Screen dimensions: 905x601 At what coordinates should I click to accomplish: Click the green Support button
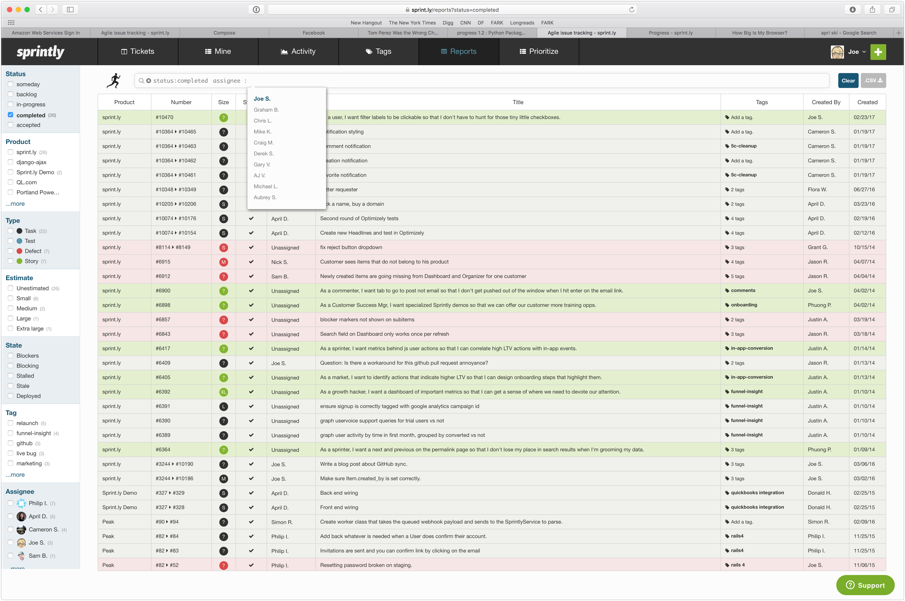click(x=865, y=585)
